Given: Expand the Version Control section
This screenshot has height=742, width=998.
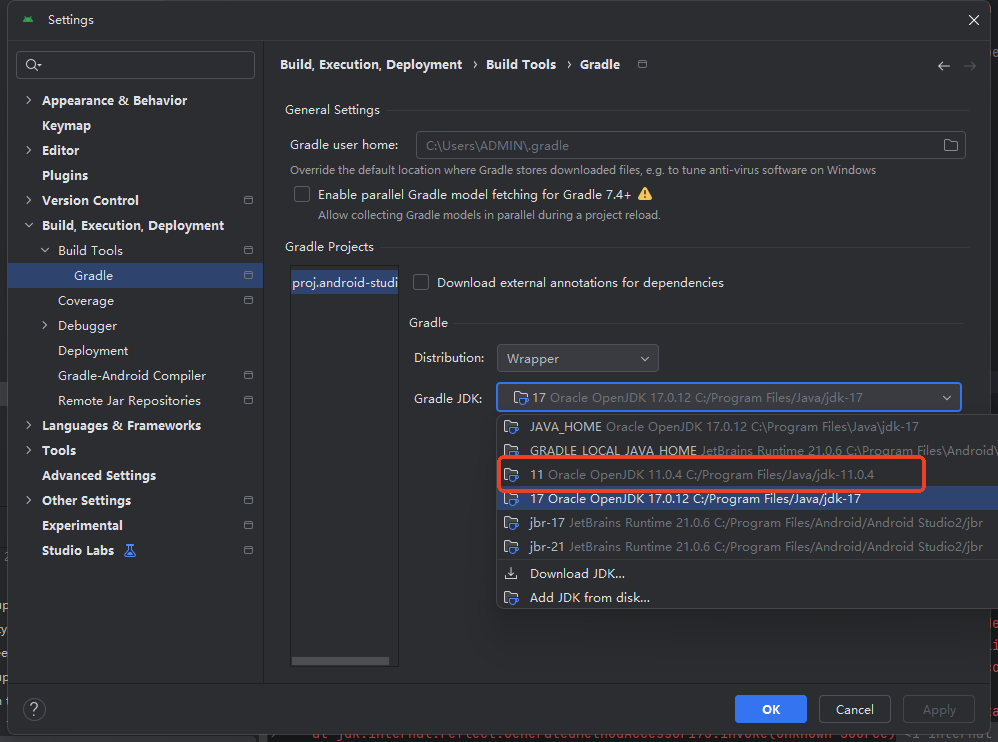Looking at the screenshot, I should click(29, 200).
